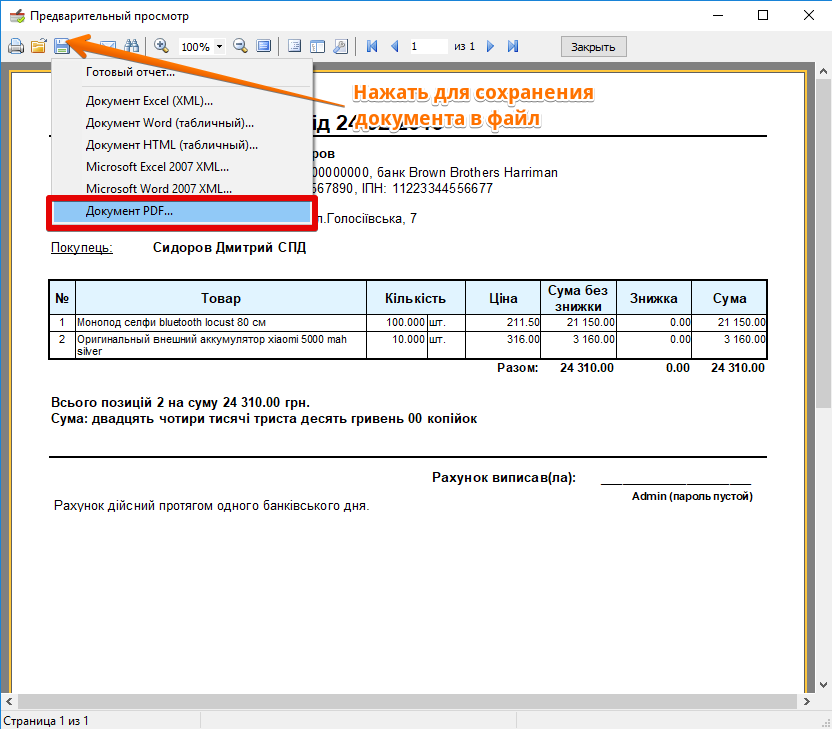Click the Рахунок виписав(ла): label
The width and height of the screenshot is (832, 729).
click(x=504, y=478)
